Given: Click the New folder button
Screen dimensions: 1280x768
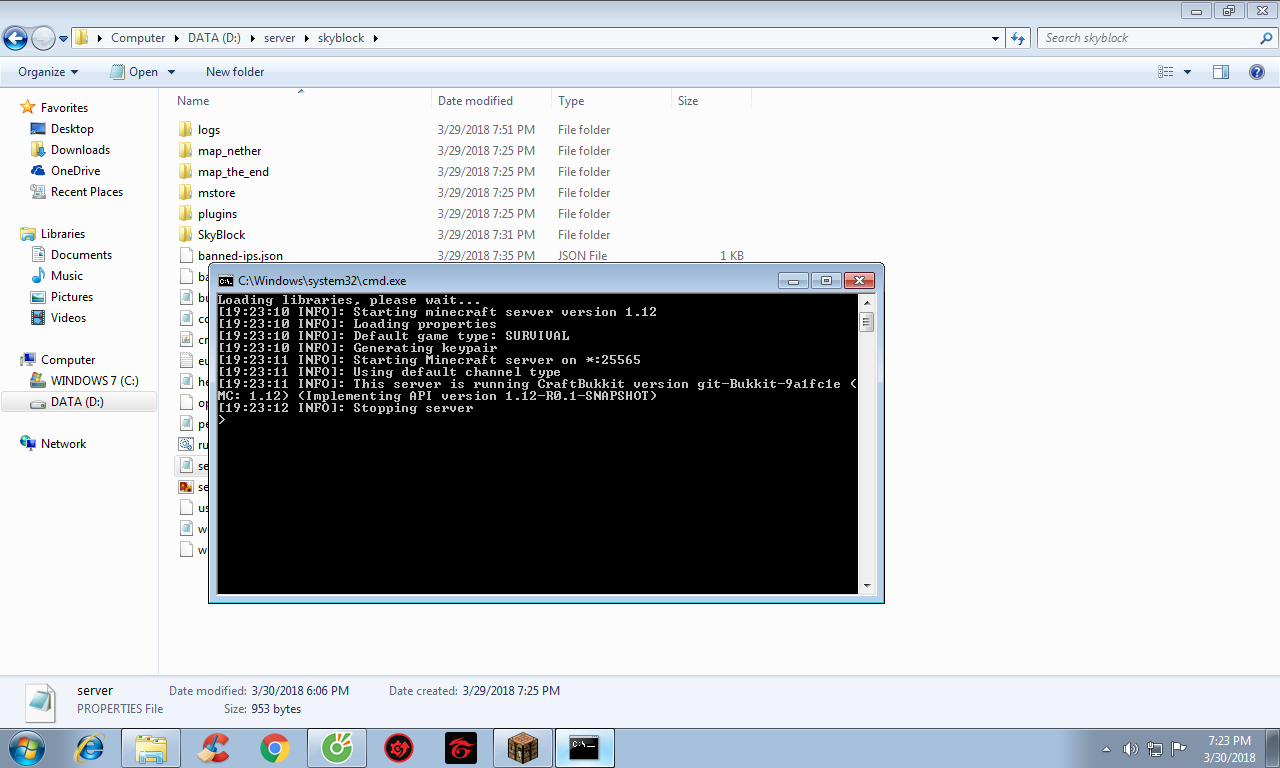Looking at the screenshot, I should click(235, 72).
